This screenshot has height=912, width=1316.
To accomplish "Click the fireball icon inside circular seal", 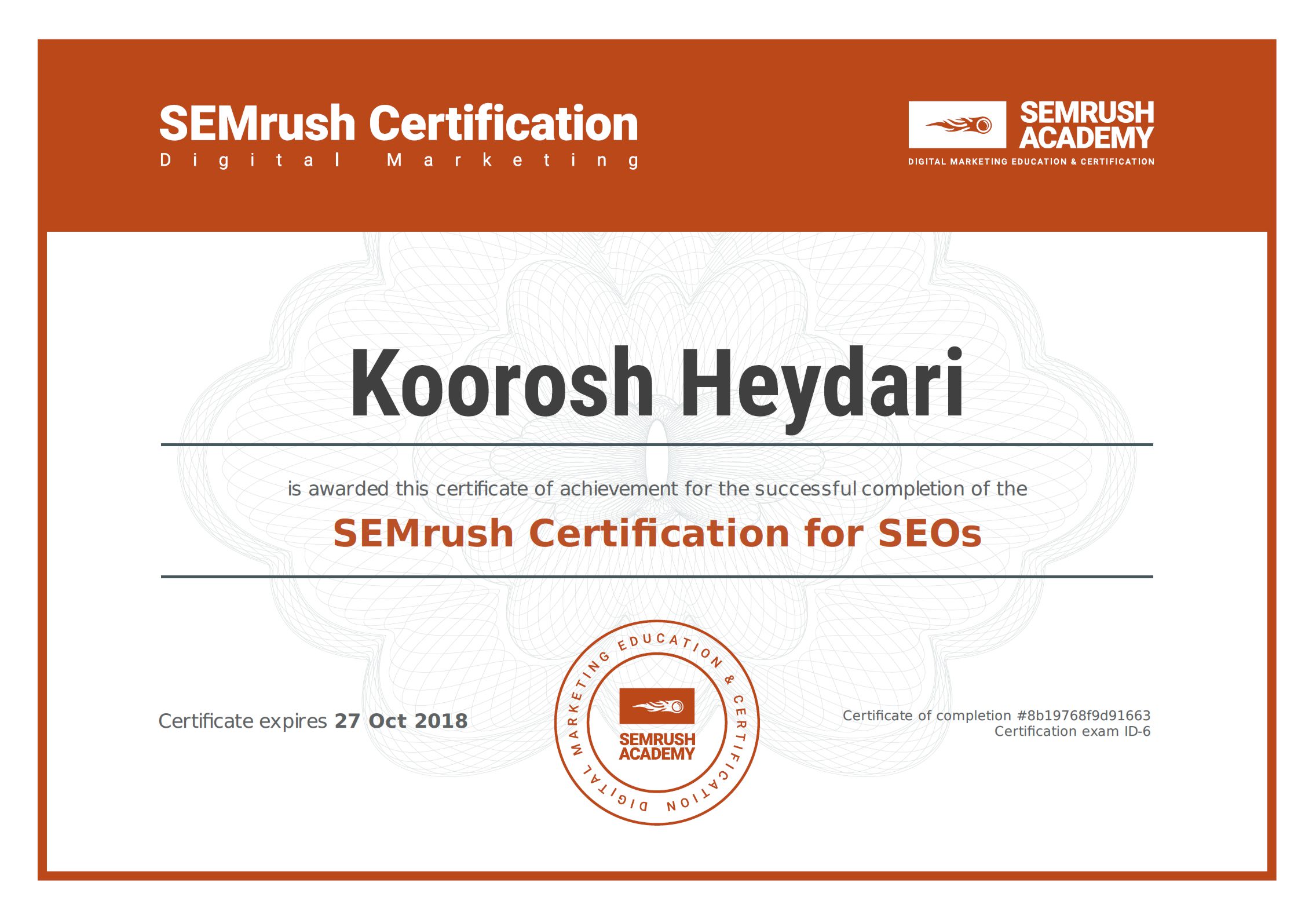I will [656, 706].
